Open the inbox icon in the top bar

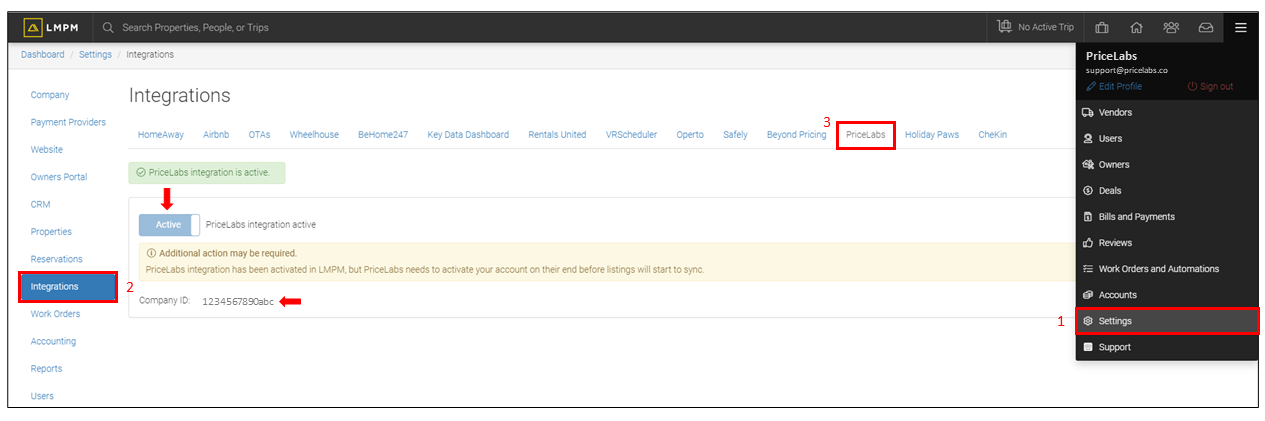1206,28
